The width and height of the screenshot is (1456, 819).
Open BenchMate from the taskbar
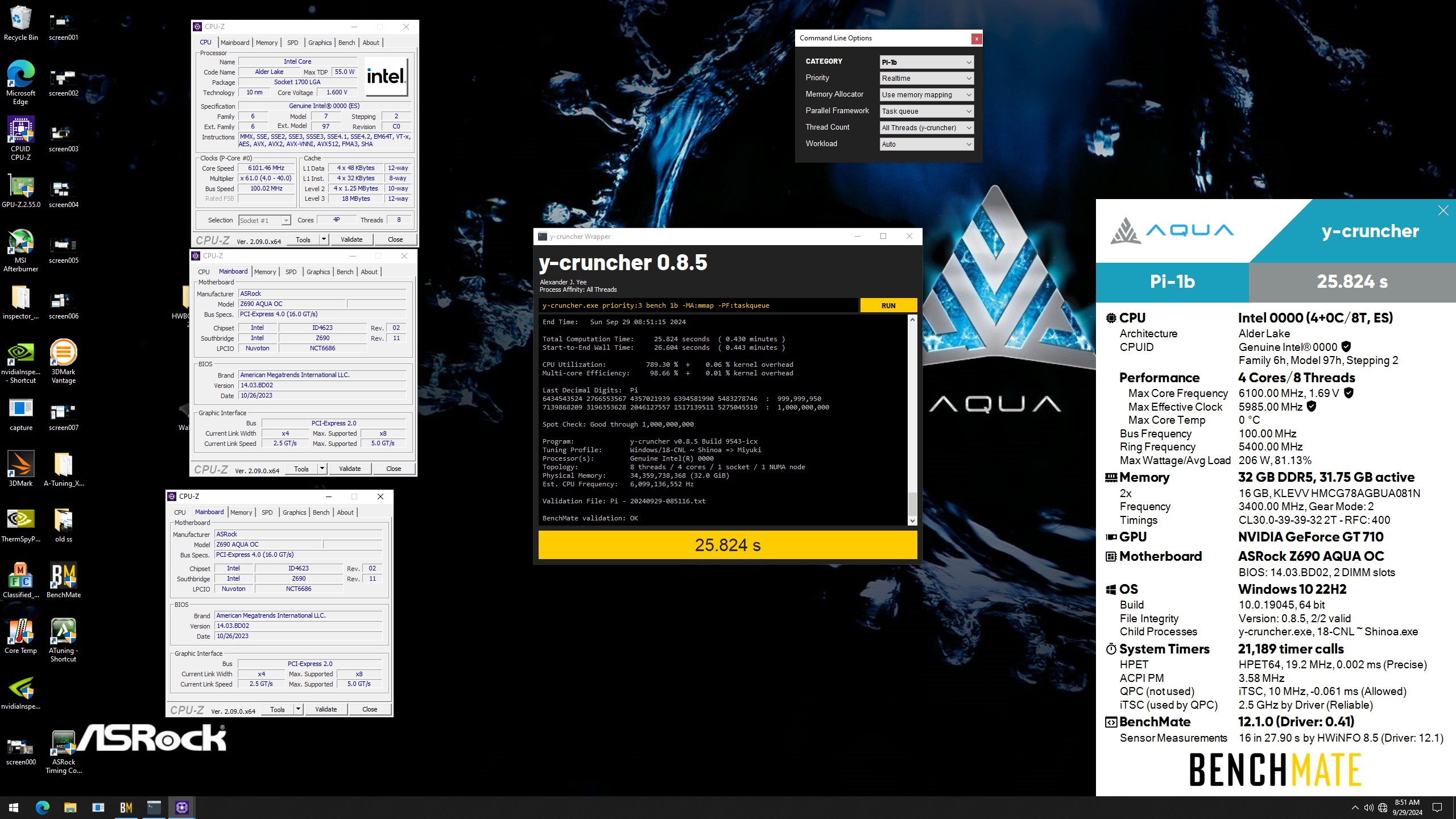(x=126, y=807)
